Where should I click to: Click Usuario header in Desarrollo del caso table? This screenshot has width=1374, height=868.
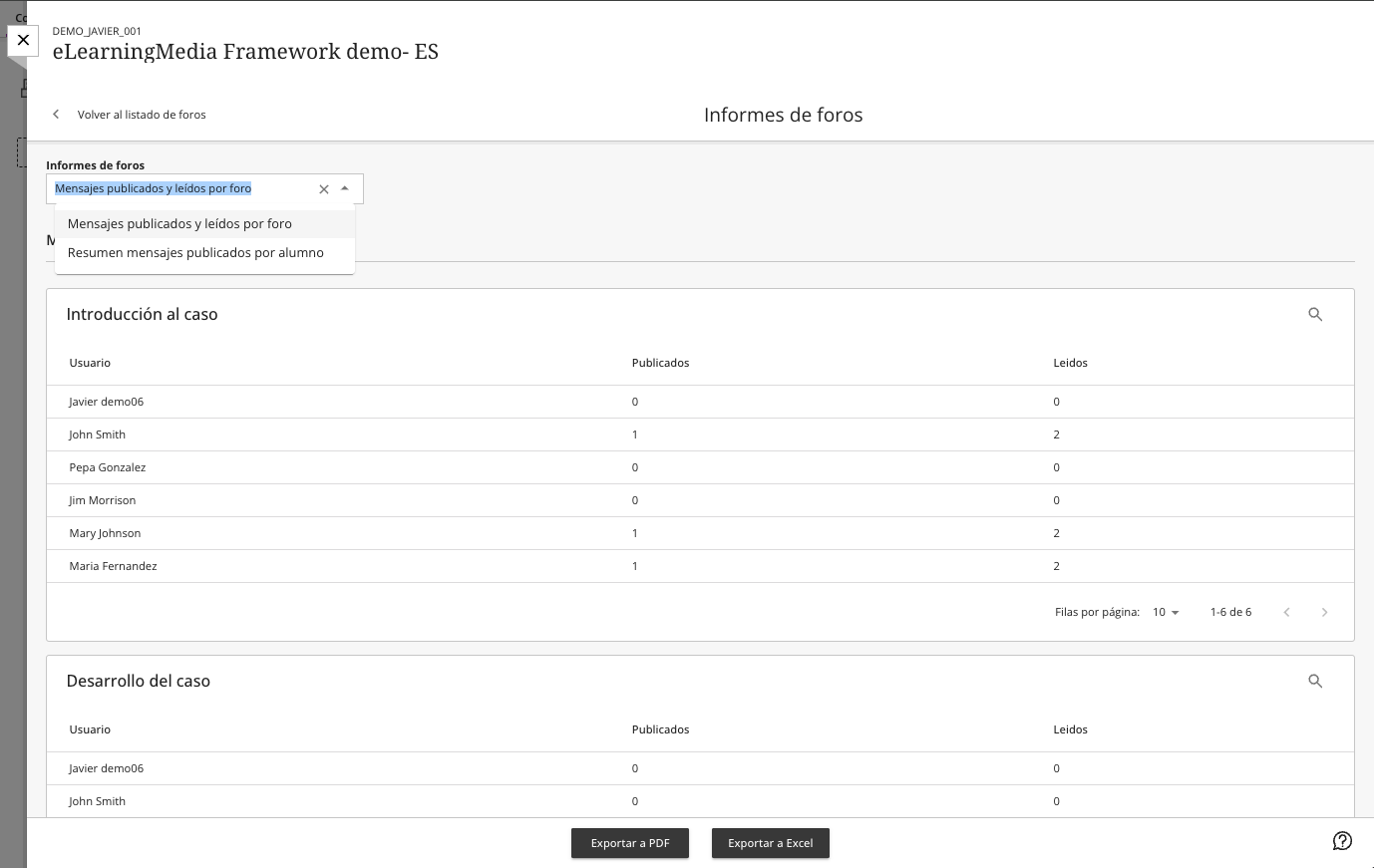coord(90,729)
